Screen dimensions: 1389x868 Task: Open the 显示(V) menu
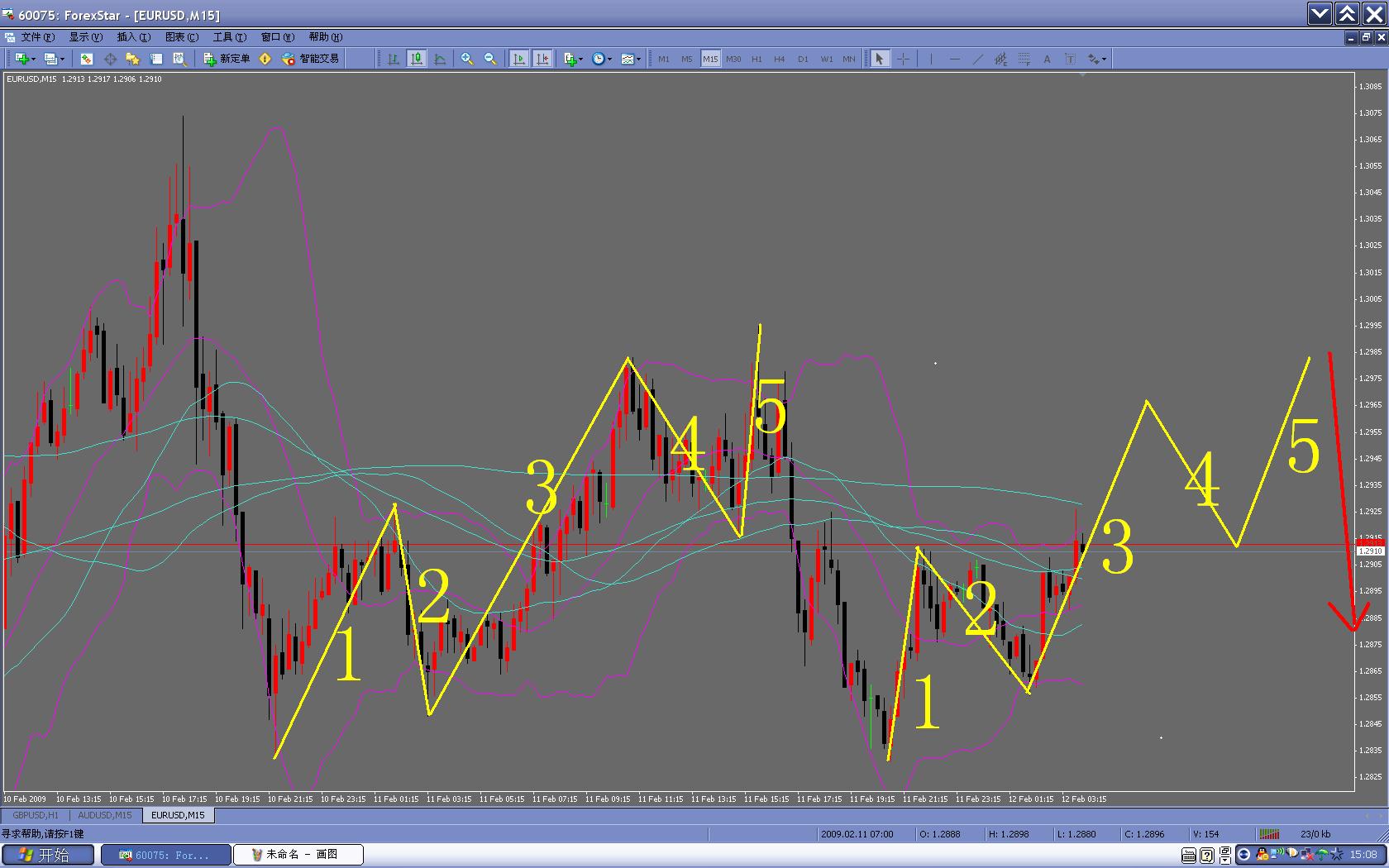(x=85, y=37)
